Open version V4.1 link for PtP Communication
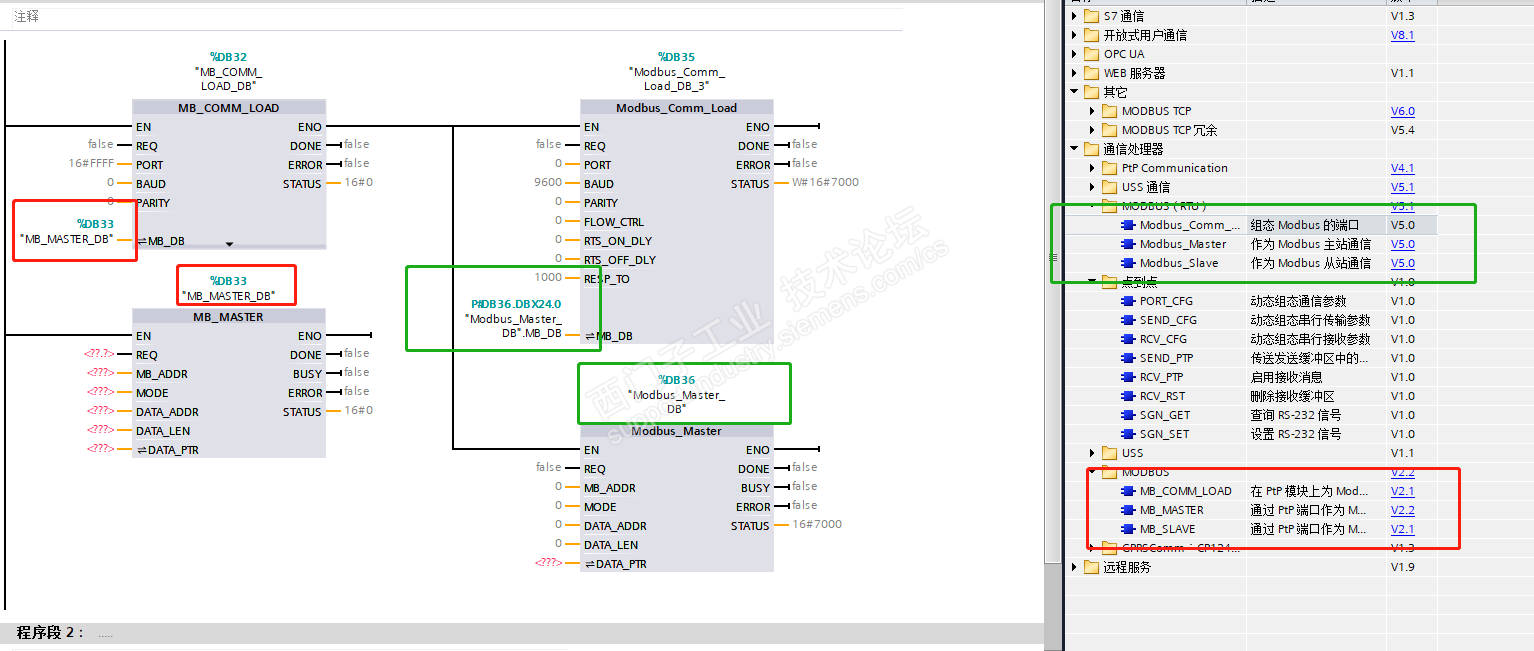 [1402, 168]
